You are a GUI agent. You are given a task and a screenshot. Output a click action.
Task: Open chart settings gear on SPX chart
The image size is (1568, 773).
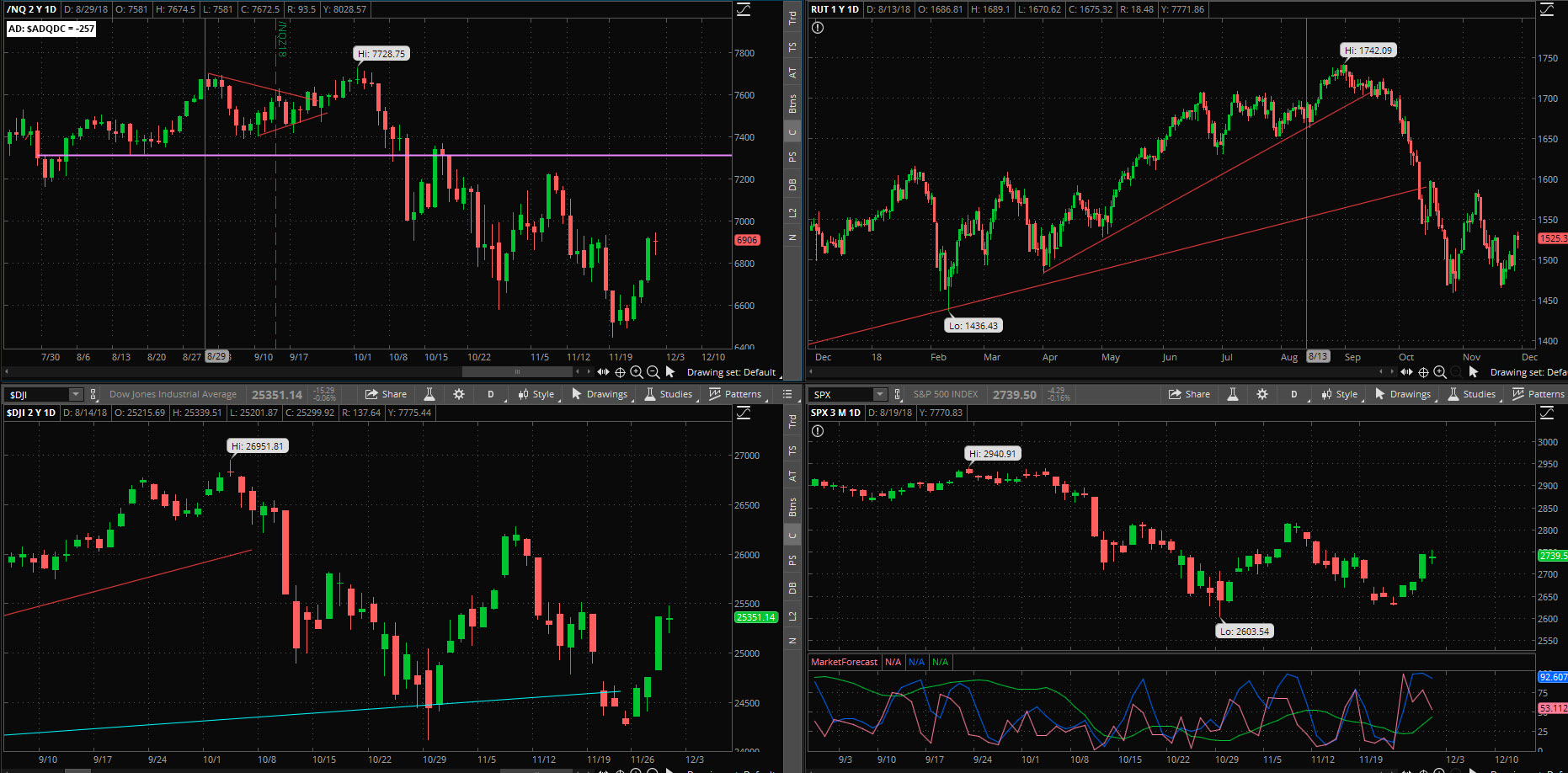coord(1262,394)
